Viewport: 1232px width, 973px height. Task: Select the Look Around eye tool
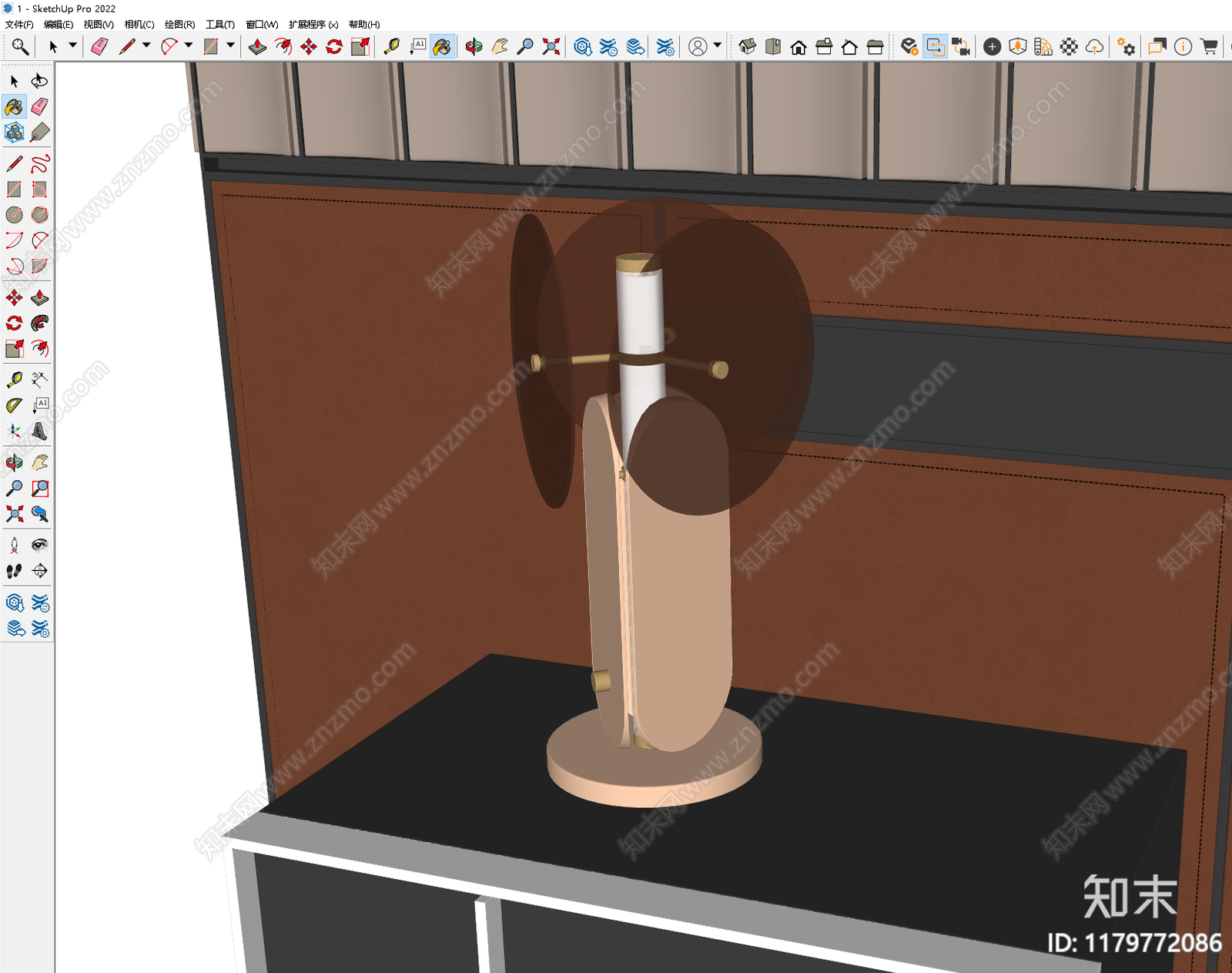pos(40,545)
